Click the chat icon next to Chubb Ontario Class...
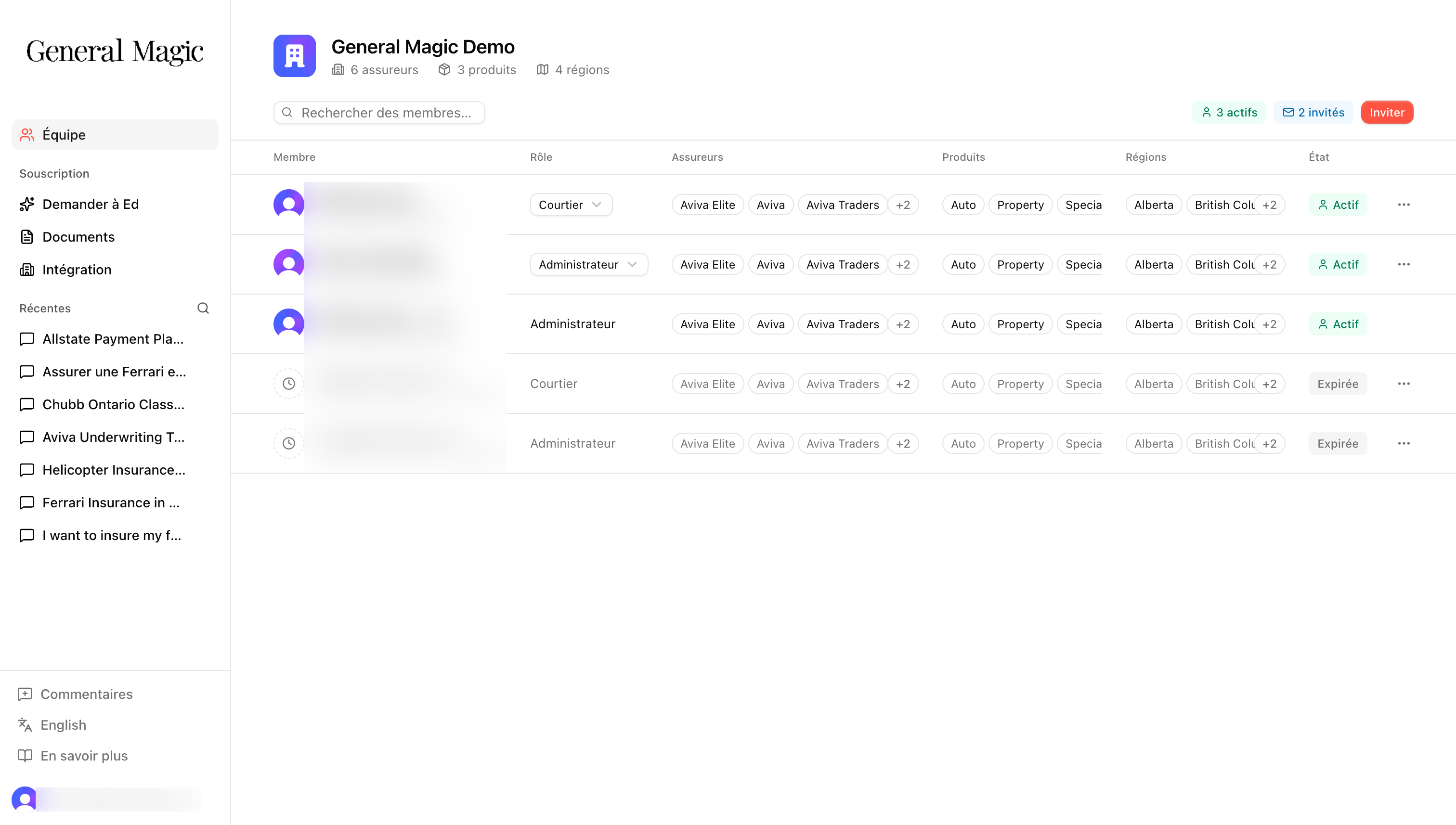Screen dimensions: 1456x825 (26, 405)
